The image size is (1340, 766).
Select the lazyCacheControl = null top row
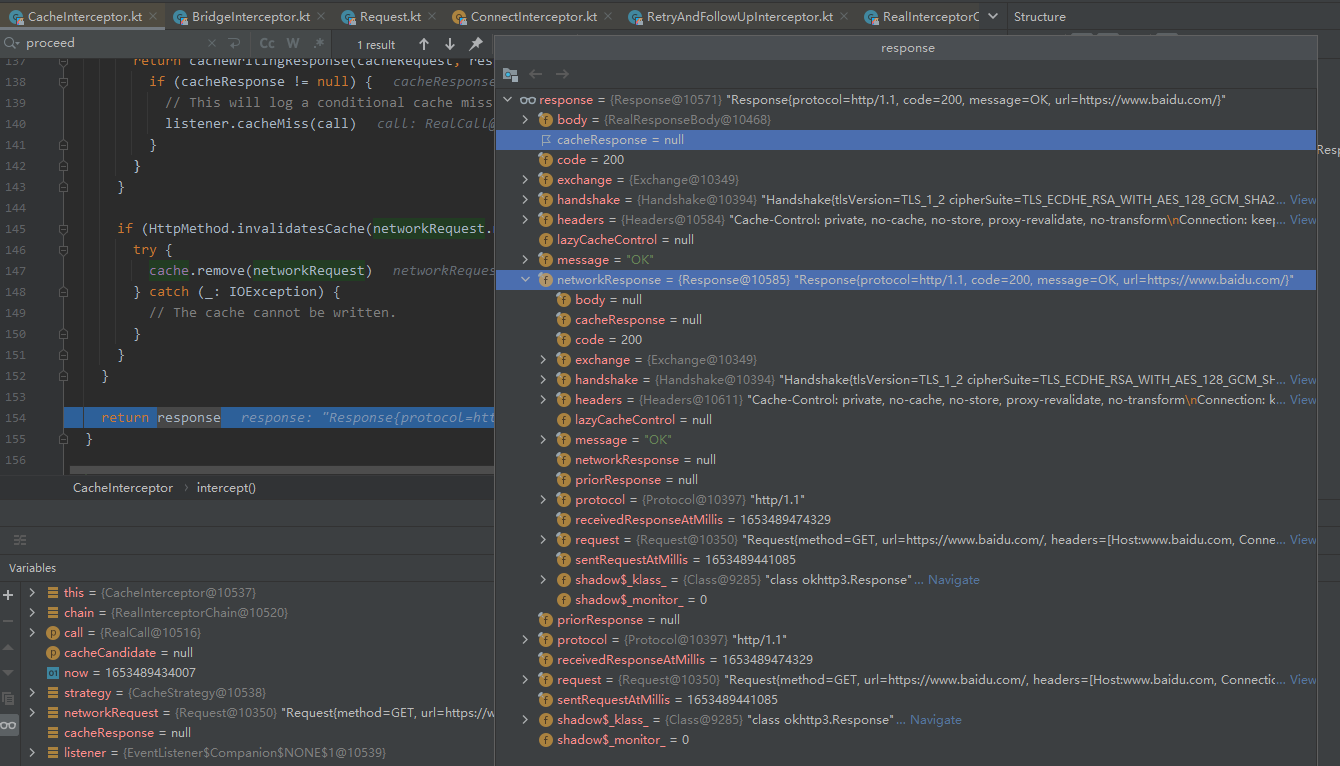click(x=906, y=240)
